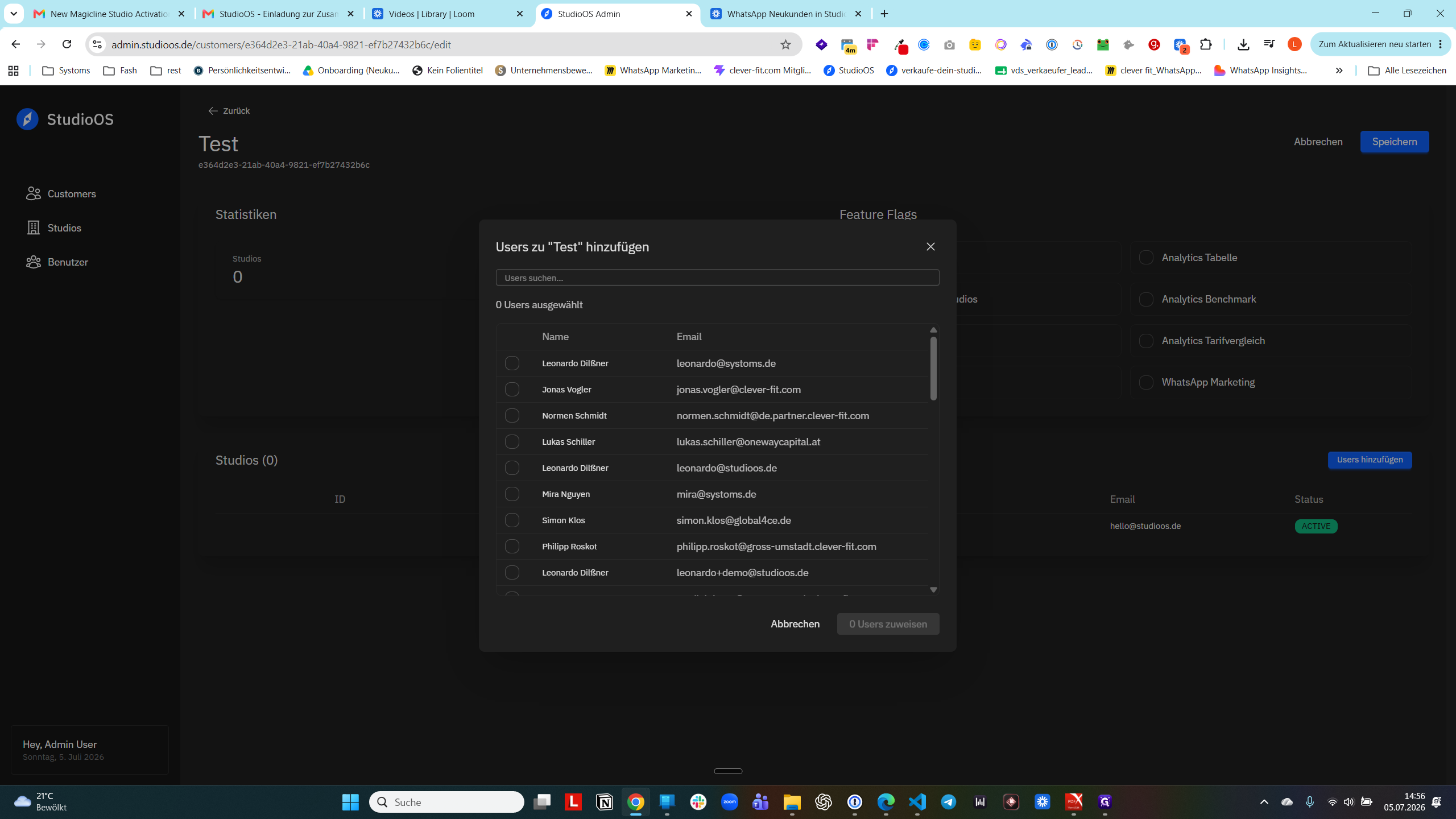Open the tab search dropdown arrow

pos(14,14)
